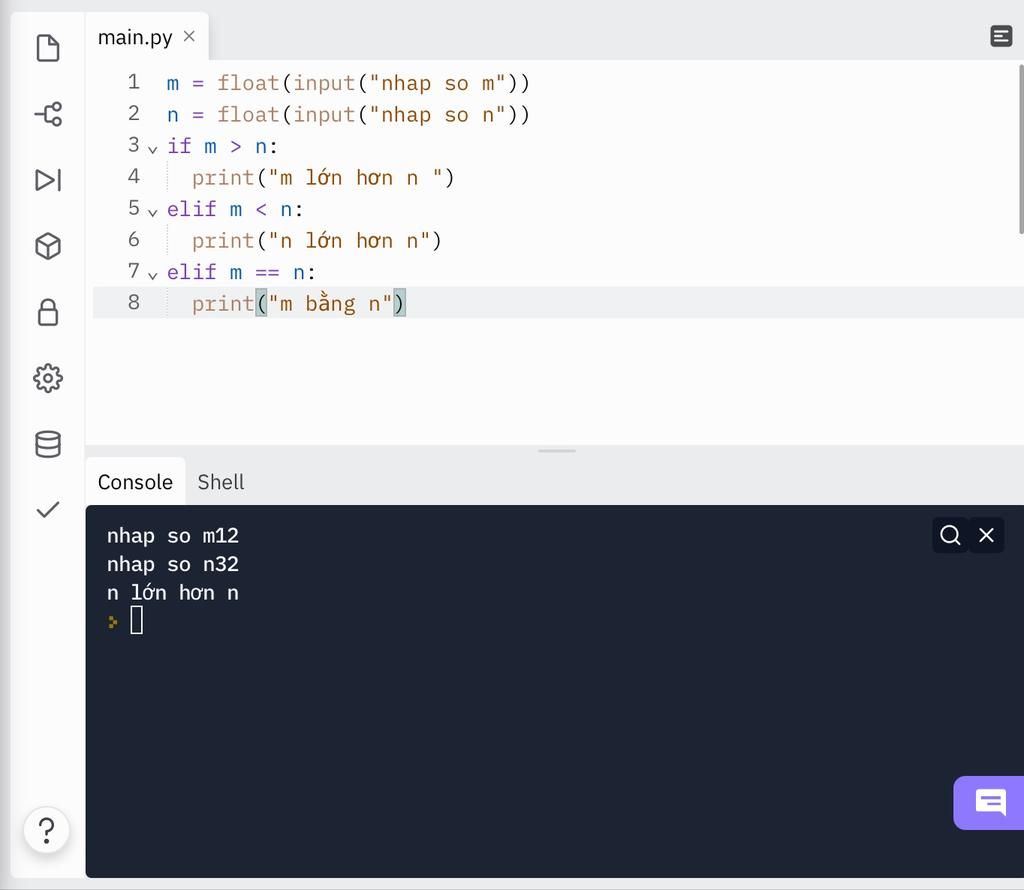Open the chat bubble widget
Viewport: 1024px width, 890px height.
click(x=990, y=802)
